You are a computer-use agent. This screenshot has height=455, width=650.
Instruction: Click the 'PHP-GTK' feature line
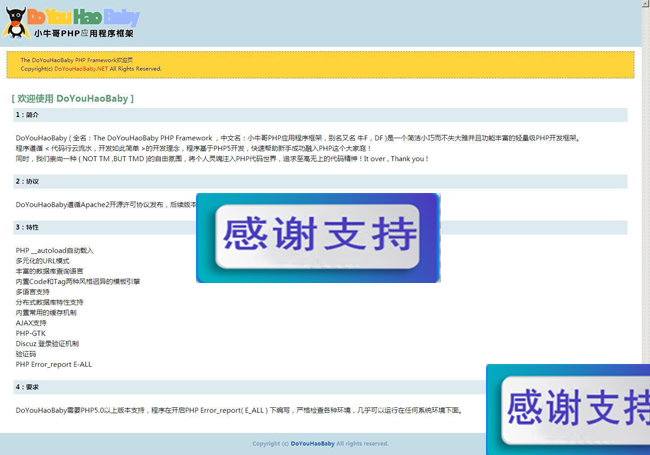[31, 333]
